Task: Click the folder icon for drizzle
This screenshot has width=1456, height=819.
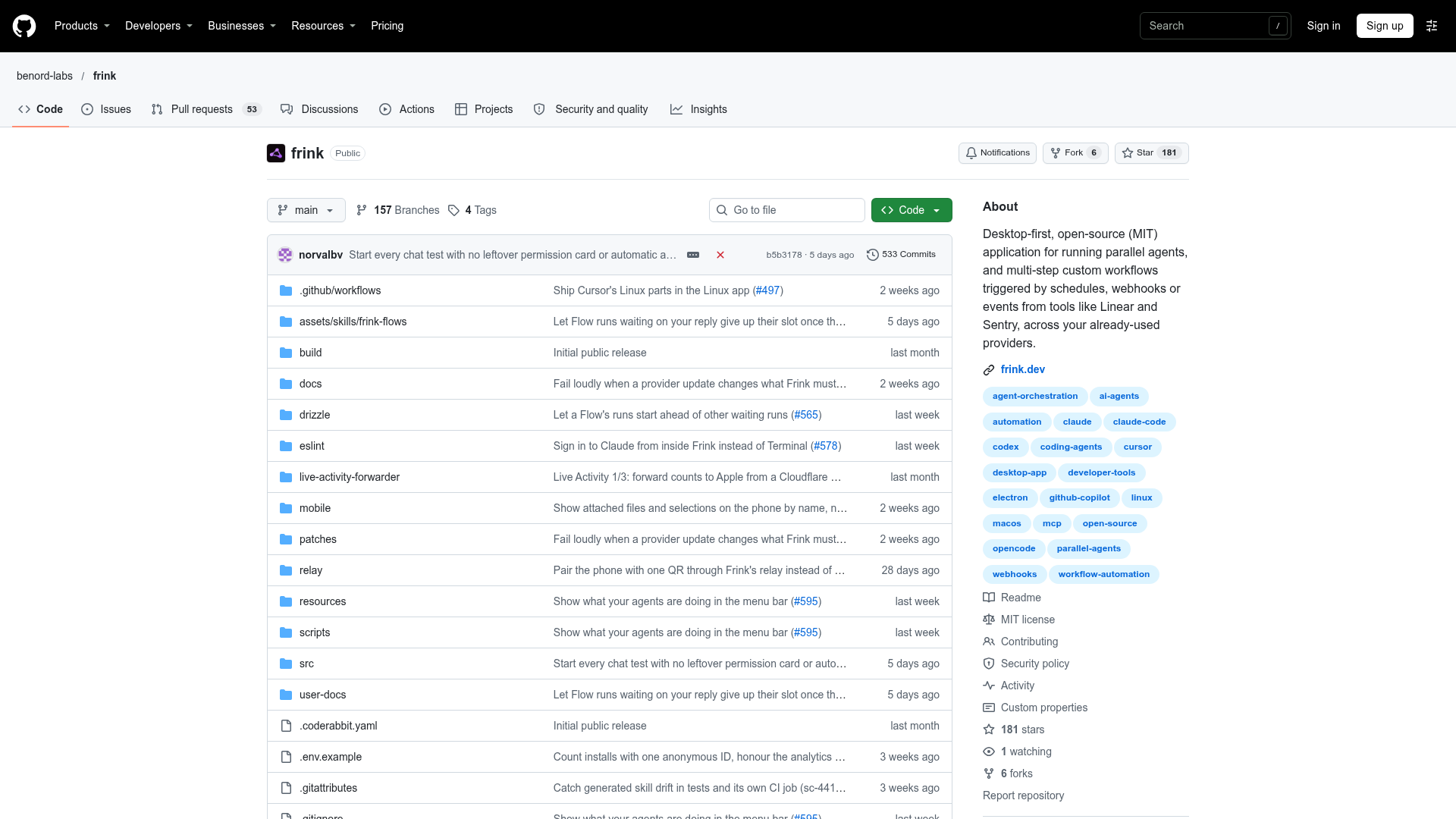Action: (286, 415)
